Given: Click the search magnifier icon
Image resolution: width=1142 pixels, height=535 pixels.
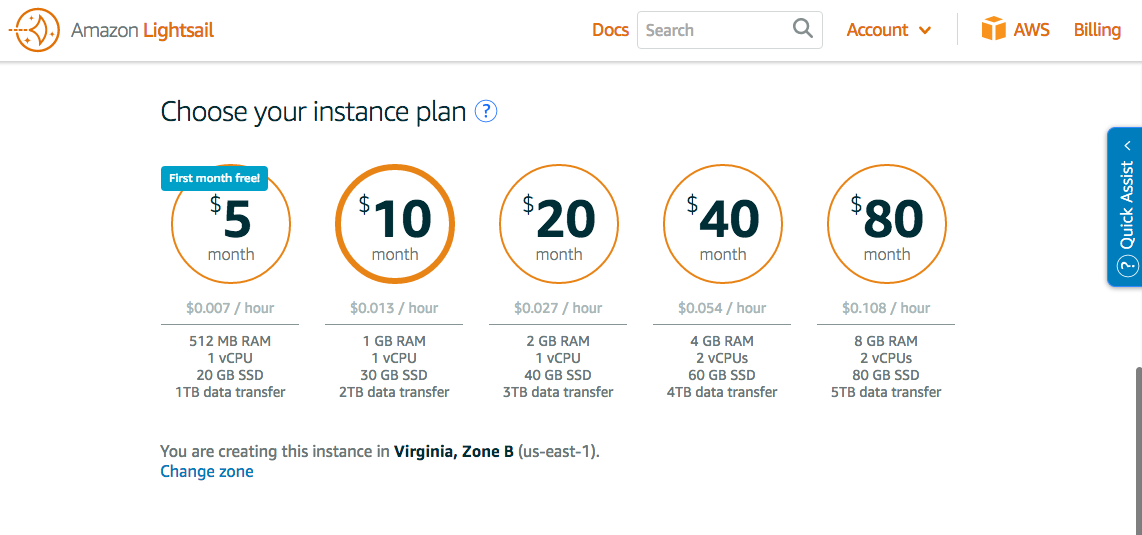Looking at the screenshot, I should pos(803,29).
